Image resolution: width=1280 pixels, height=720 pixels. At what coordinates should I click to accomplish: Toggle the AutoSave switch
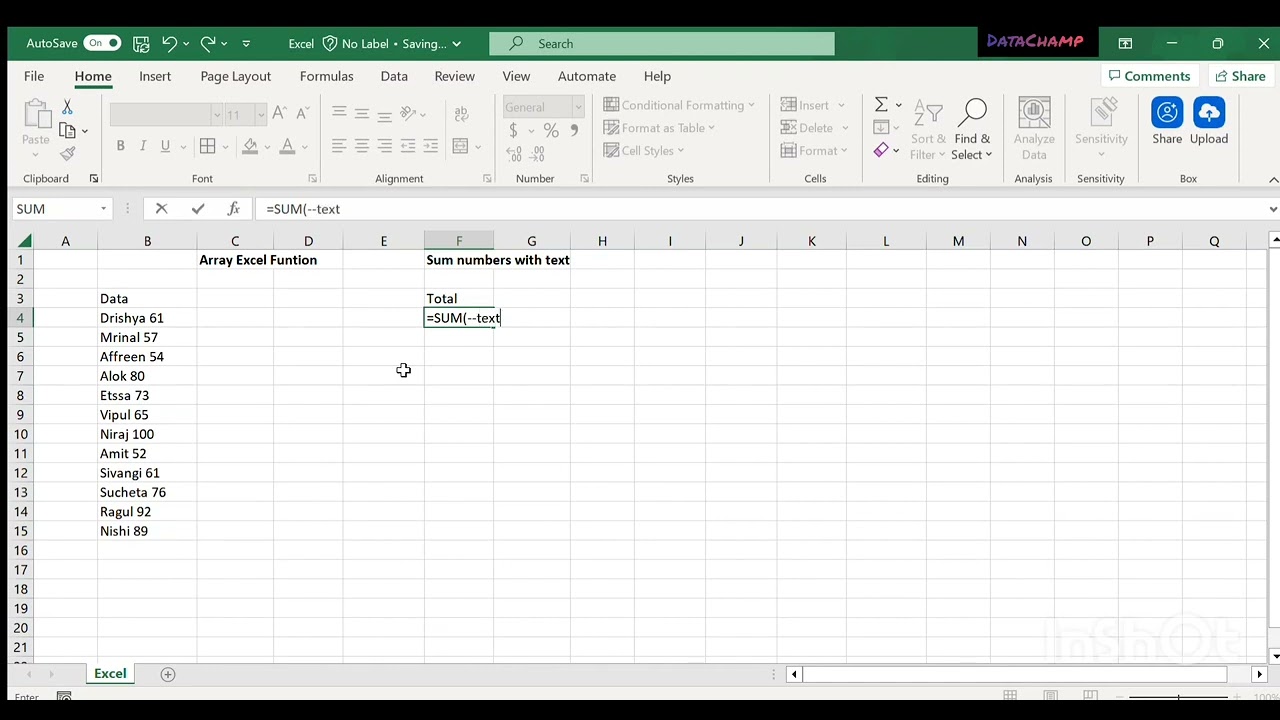(102, 43)
